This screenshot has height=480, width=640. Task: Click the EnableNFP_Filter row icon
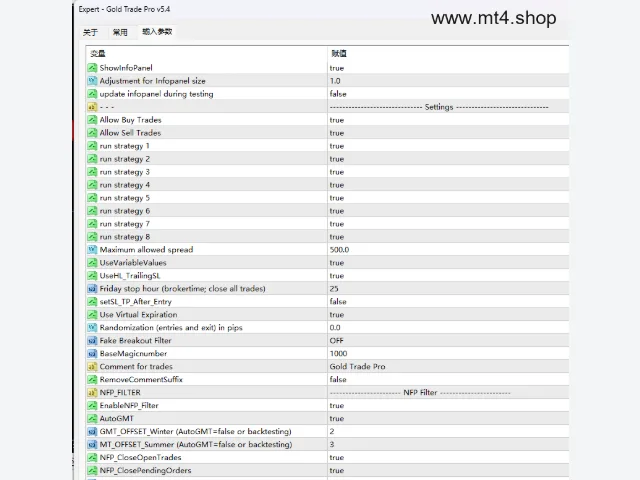(92, 405)
